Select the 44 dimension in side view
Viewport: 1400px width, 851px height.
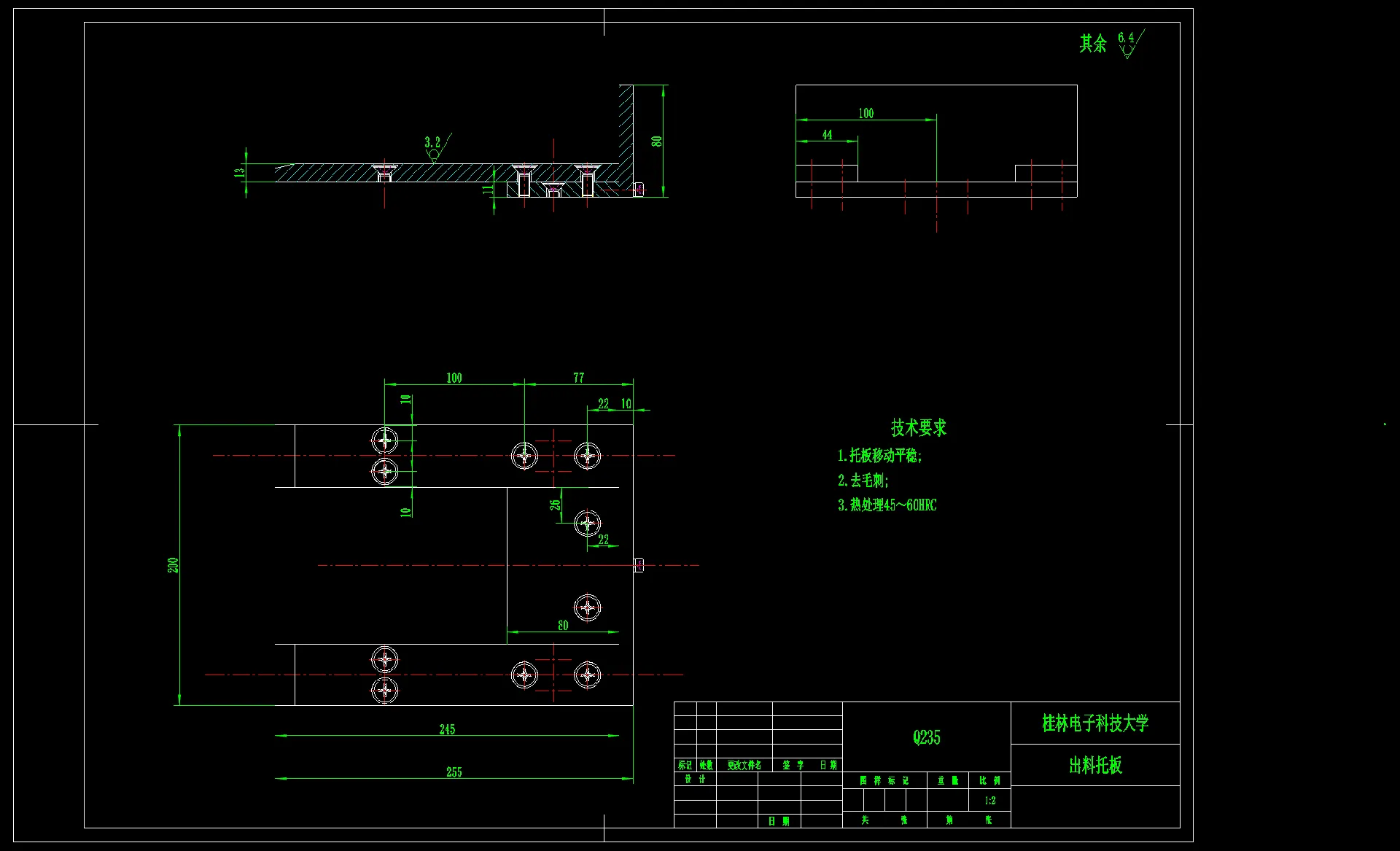[827, 135]
